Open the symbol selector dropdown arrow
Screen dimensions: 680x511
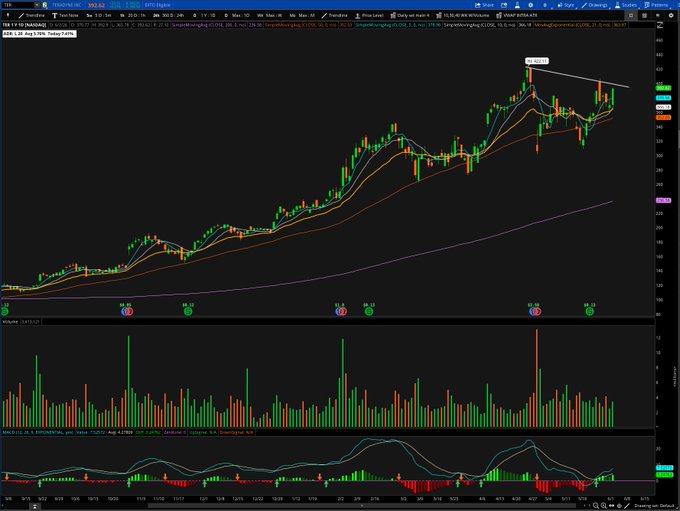tap(37, 5)
